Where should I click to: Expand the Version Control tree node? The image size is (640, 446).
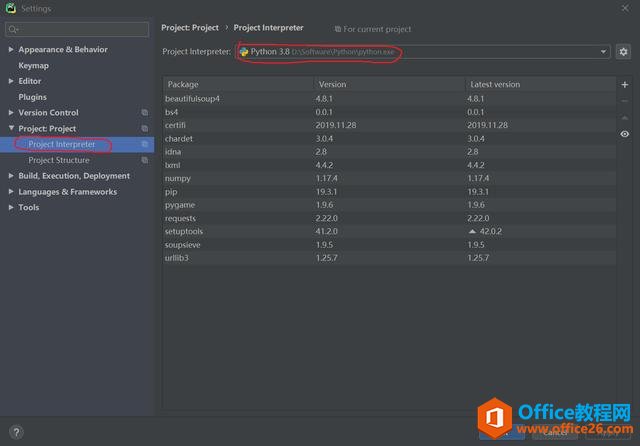pyautogui.click(x=11, y=112)
